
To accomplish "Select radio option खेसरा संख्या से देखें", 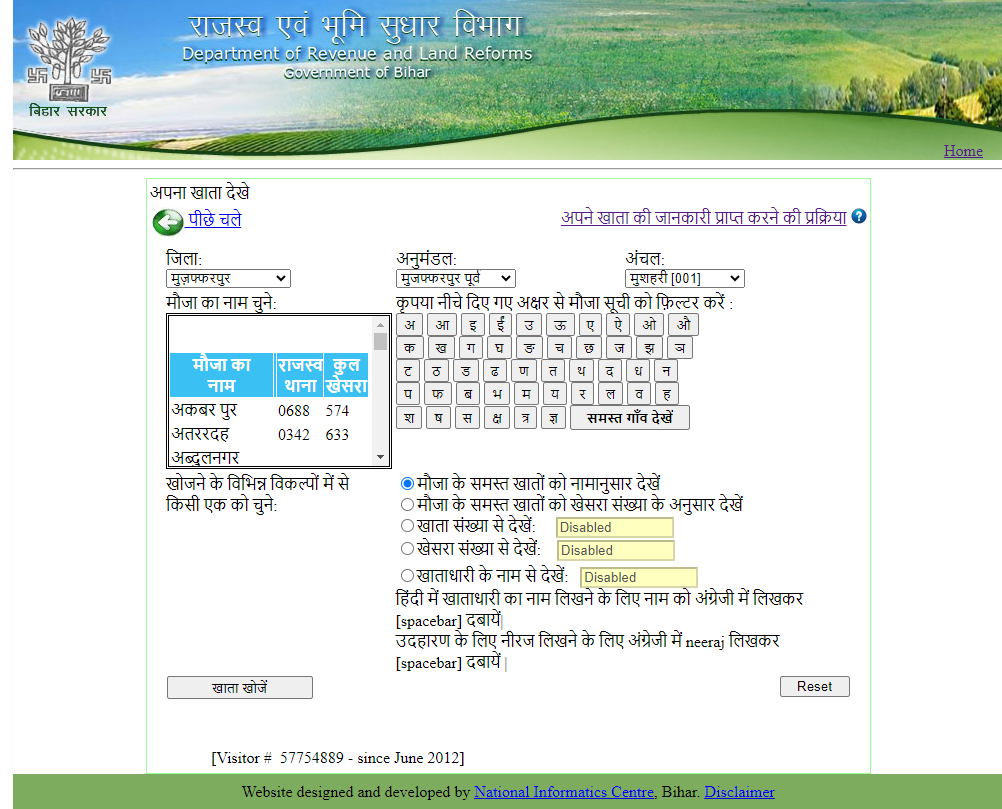I will pos(407,550).
